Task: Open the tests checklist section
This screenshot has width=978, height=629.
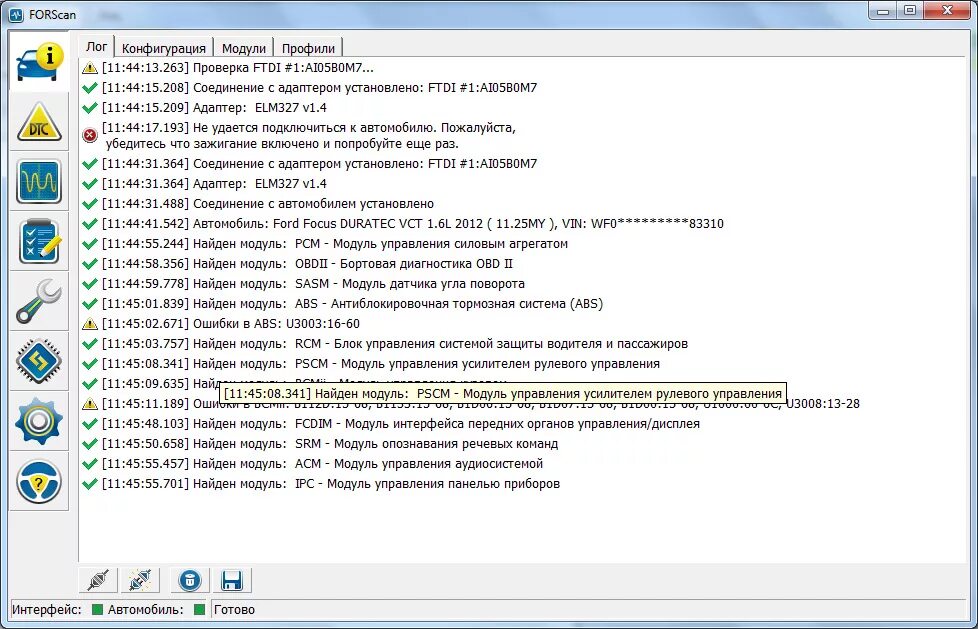Action: (39, 241)
